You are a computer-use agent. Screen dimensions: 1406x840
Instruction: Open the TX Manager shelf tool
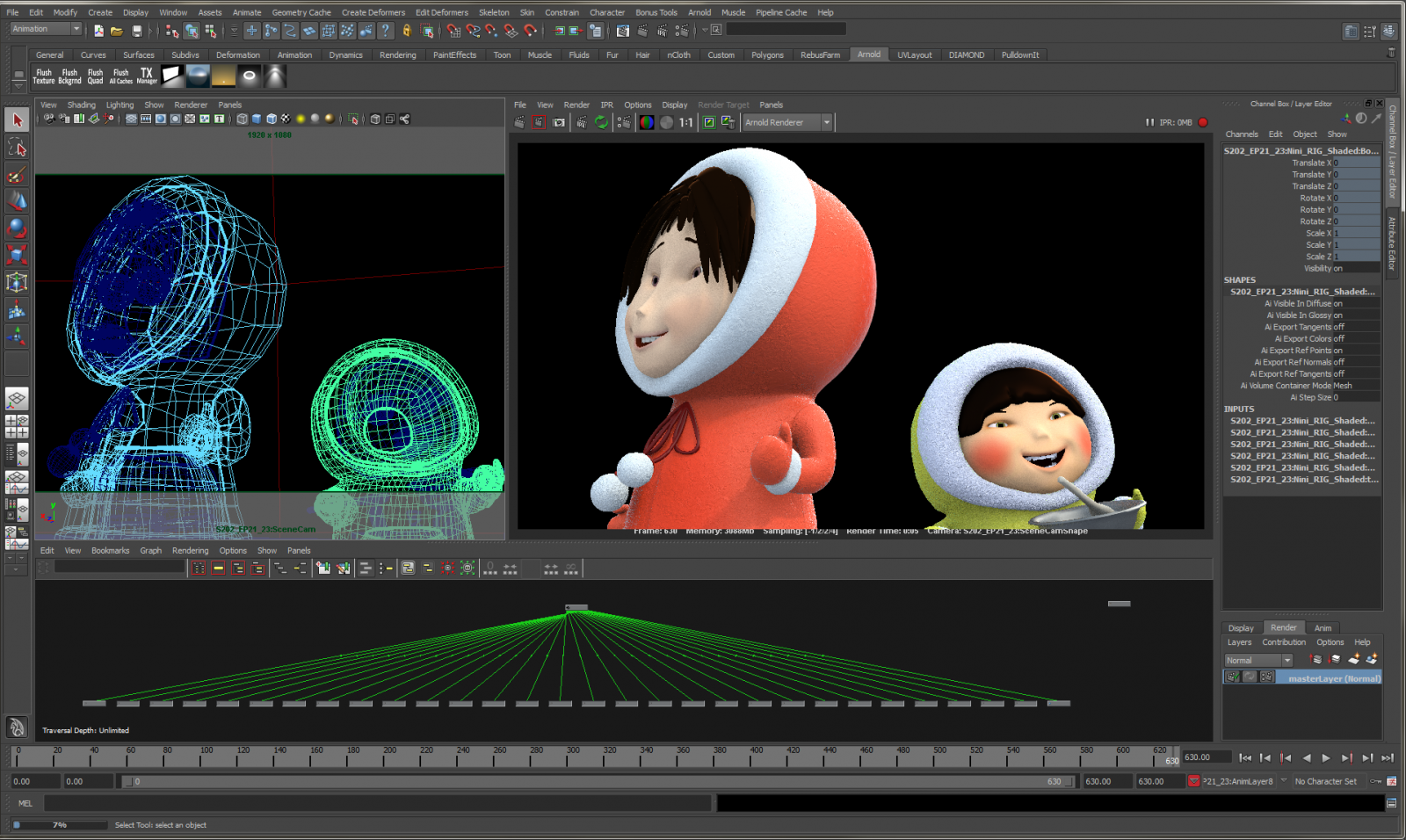click(147, 76)
